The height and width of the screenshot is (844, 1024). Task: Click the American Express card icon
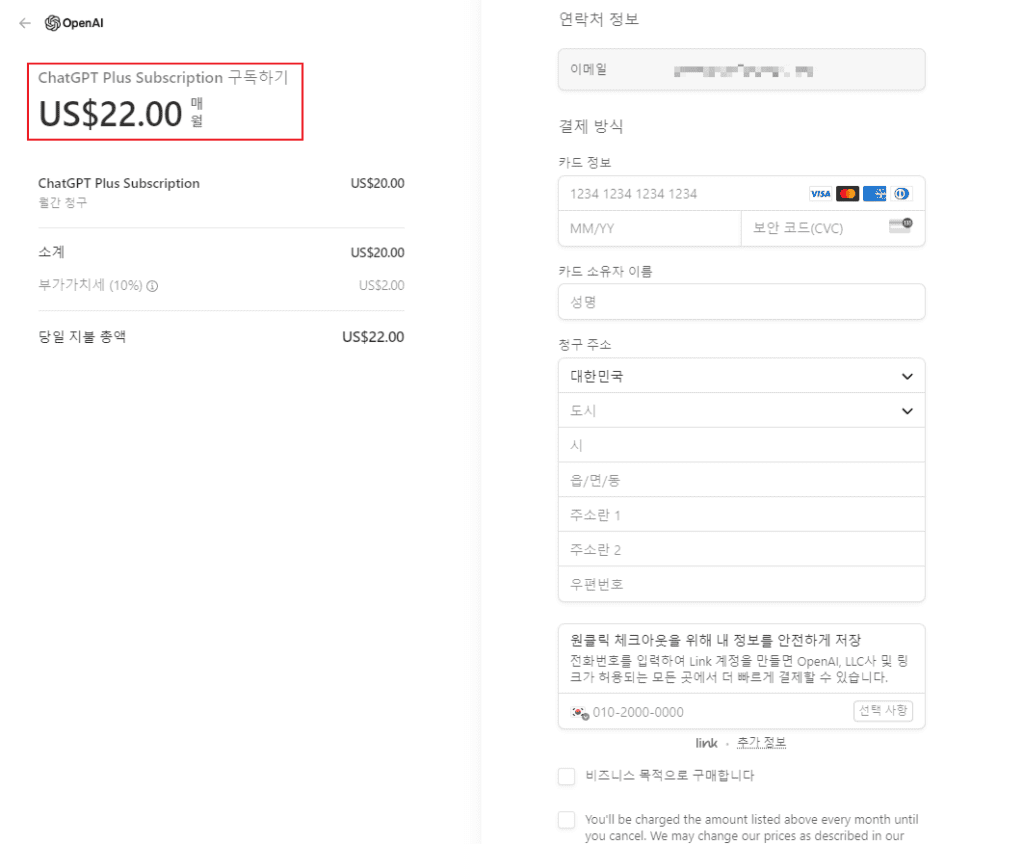click(x=875, y=194)
